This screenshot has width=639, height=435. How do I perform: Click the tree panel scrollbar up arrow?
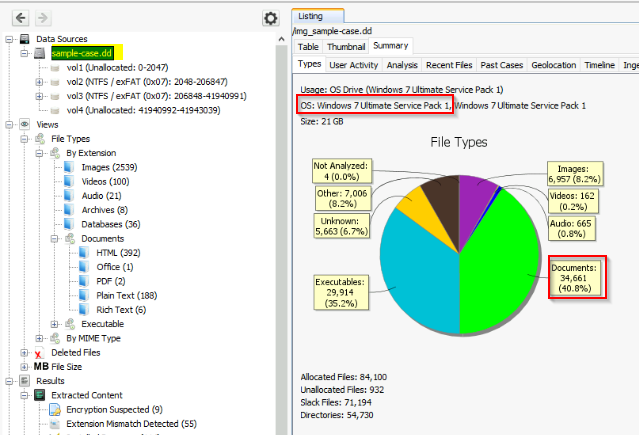click(x=281, y=39)
